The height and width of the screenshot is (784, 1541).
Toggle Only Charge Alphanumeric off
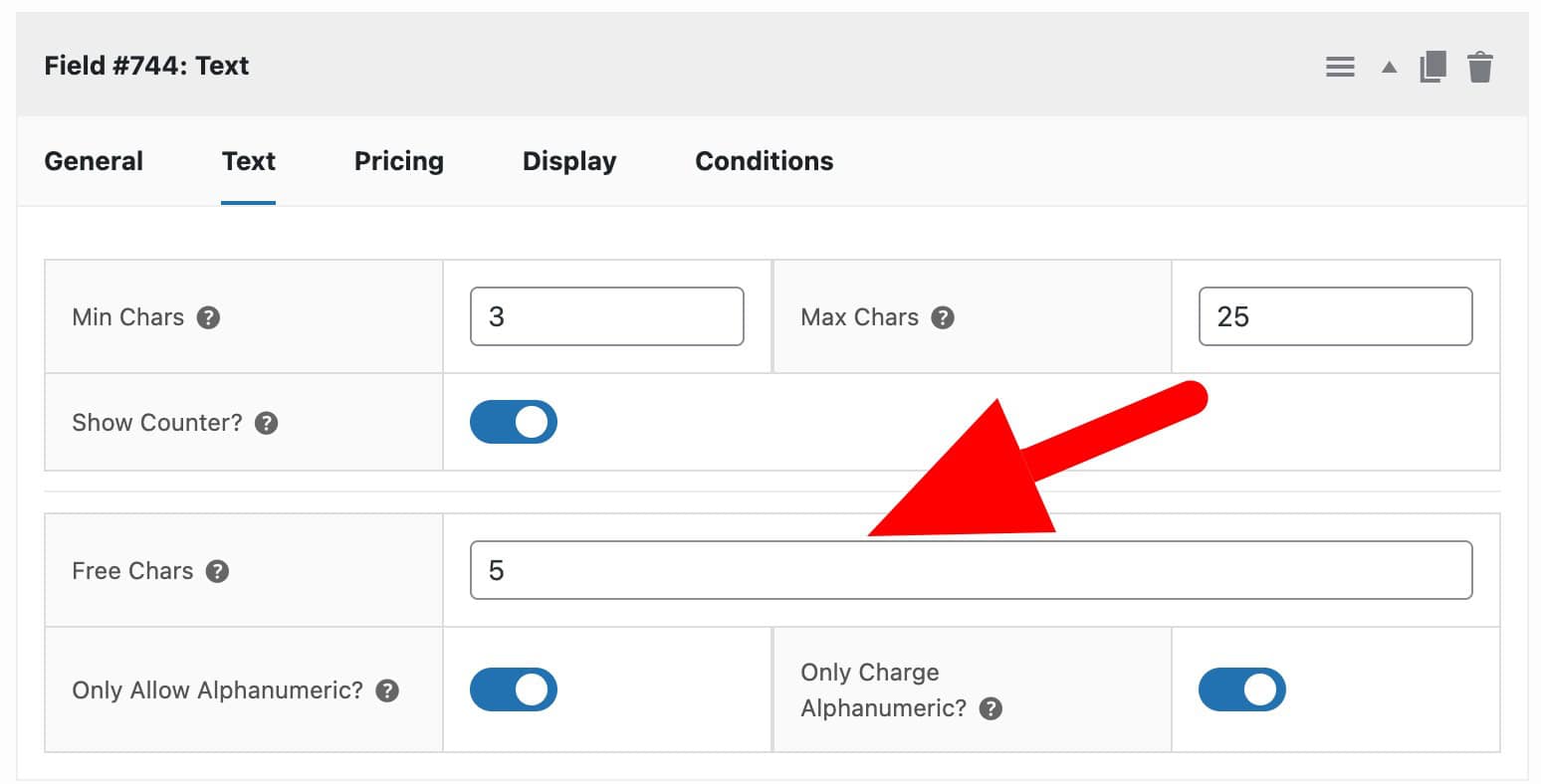pyautogui.click(x=1241, y=688)
